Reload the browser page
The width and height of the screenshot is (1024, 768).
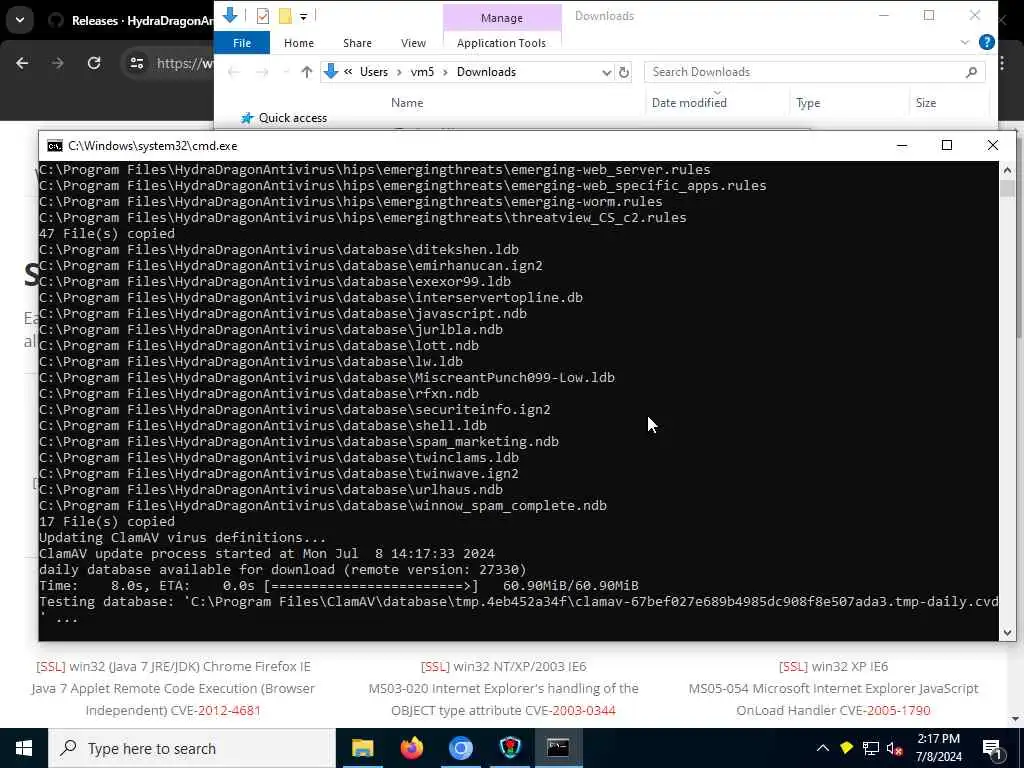(x=94, y=63)
